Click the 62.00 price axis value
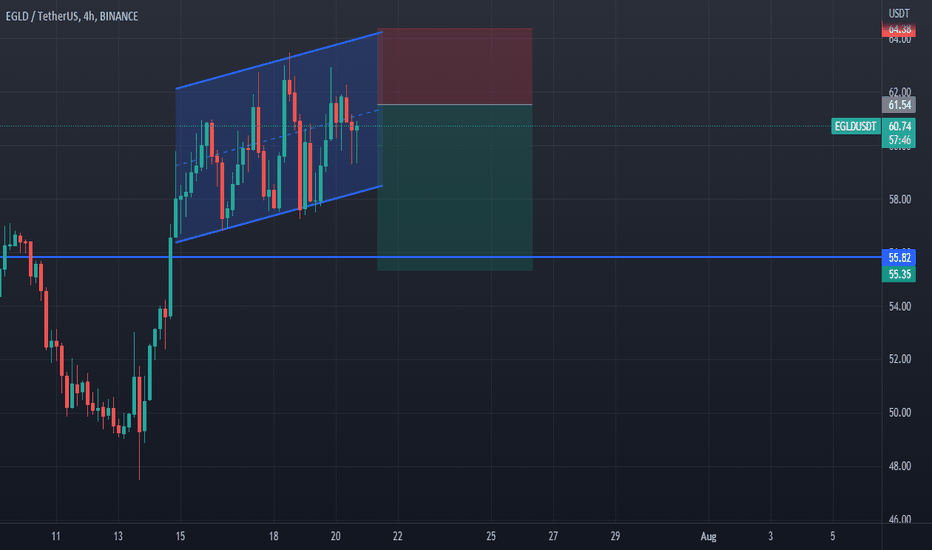This screenshot has width=932, height=550. 899,92
